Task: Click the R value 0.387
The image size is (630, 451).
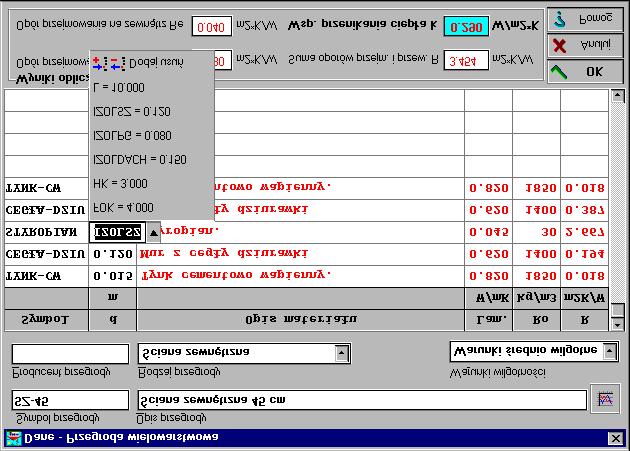Action: click(585, 210)
